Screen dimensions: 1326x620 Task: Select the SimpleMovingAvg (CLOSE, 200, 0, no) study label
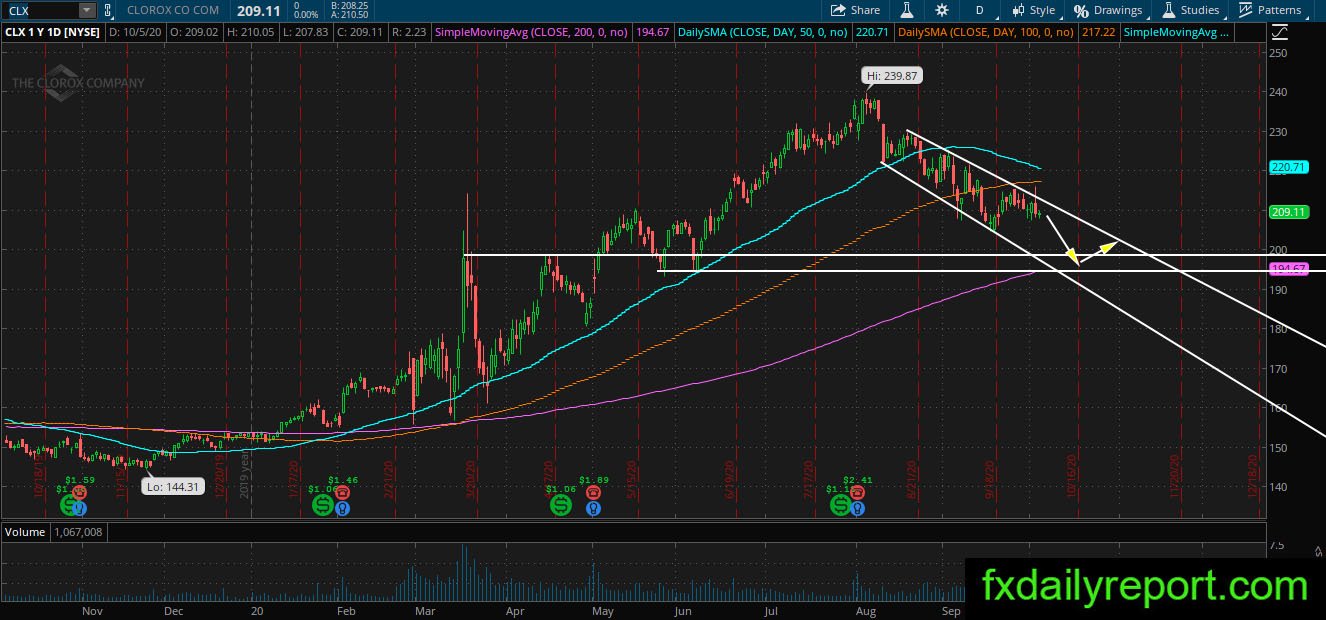point(532,32)
